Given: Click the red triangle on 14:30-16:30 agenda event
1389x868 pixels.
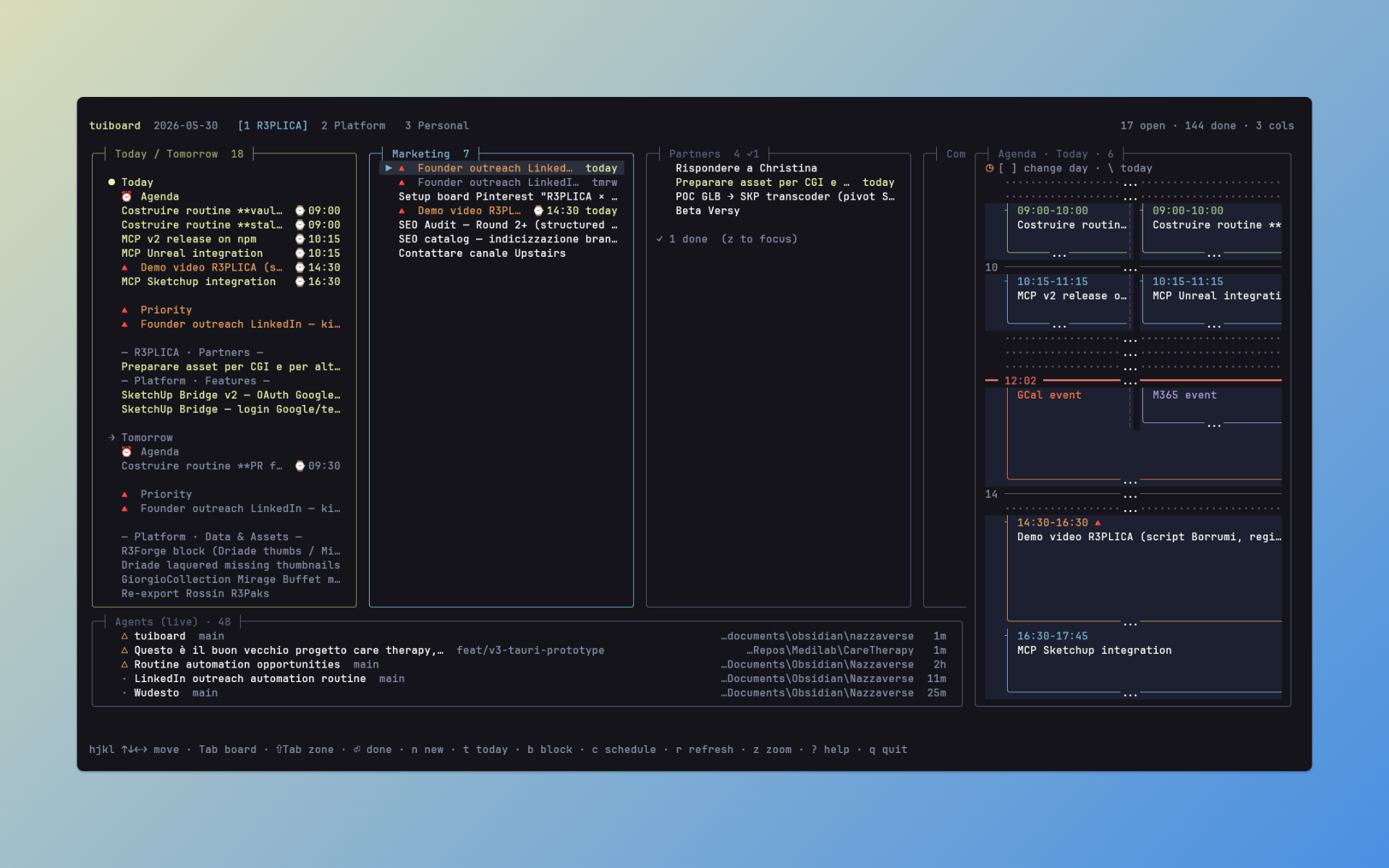Looking at the screenshot, I should tap(1098, 522).
